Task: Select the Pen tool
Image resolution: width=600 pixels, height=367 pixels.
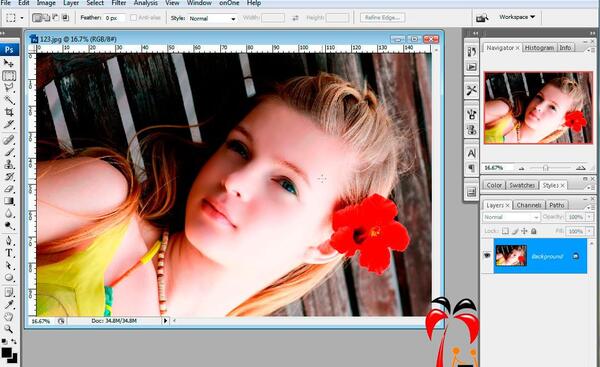Action: coord(8,241)
